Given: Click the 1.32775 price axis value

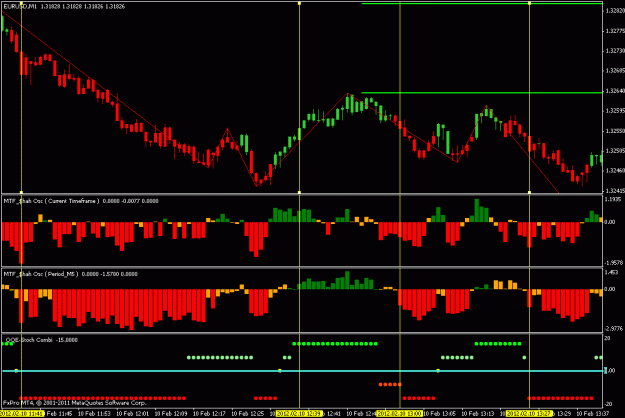Looking at the screenshot, I should click(615, 31).
